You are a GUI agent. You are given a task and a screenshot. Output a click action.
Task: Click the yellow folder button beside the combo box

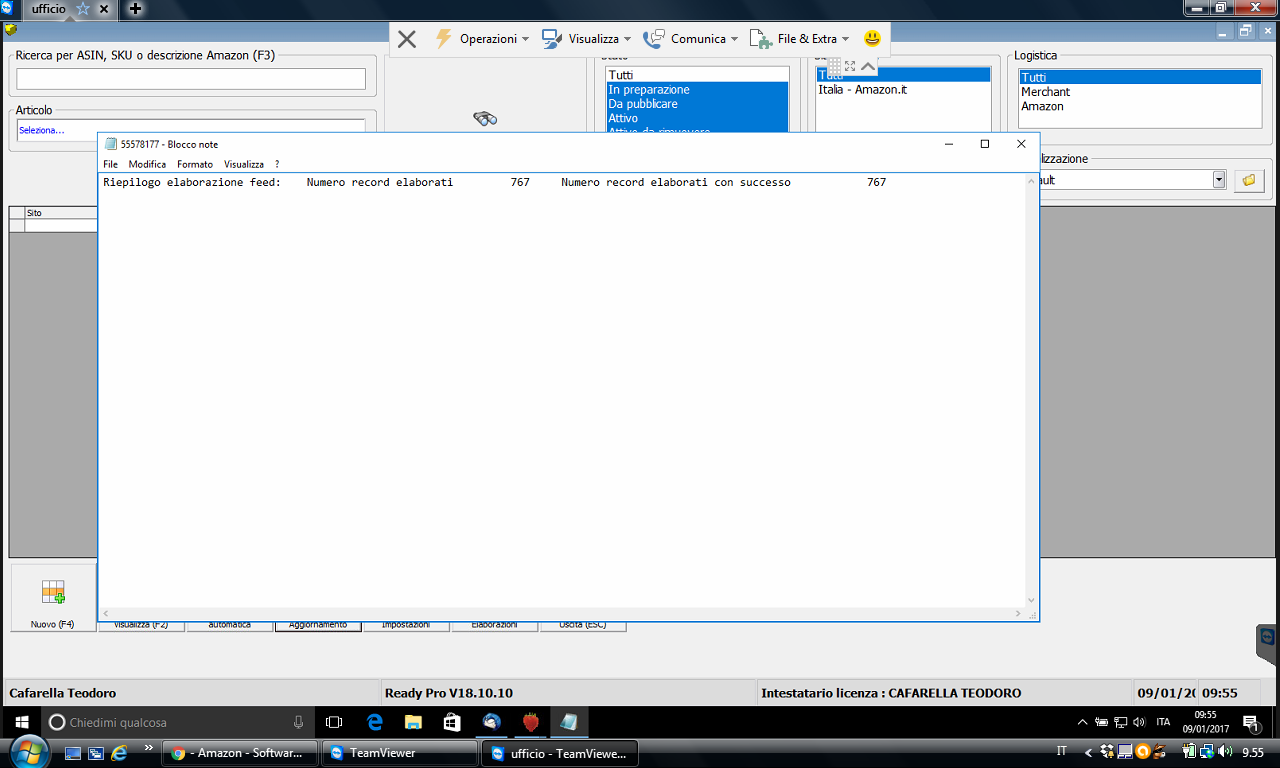[1249, 181]
